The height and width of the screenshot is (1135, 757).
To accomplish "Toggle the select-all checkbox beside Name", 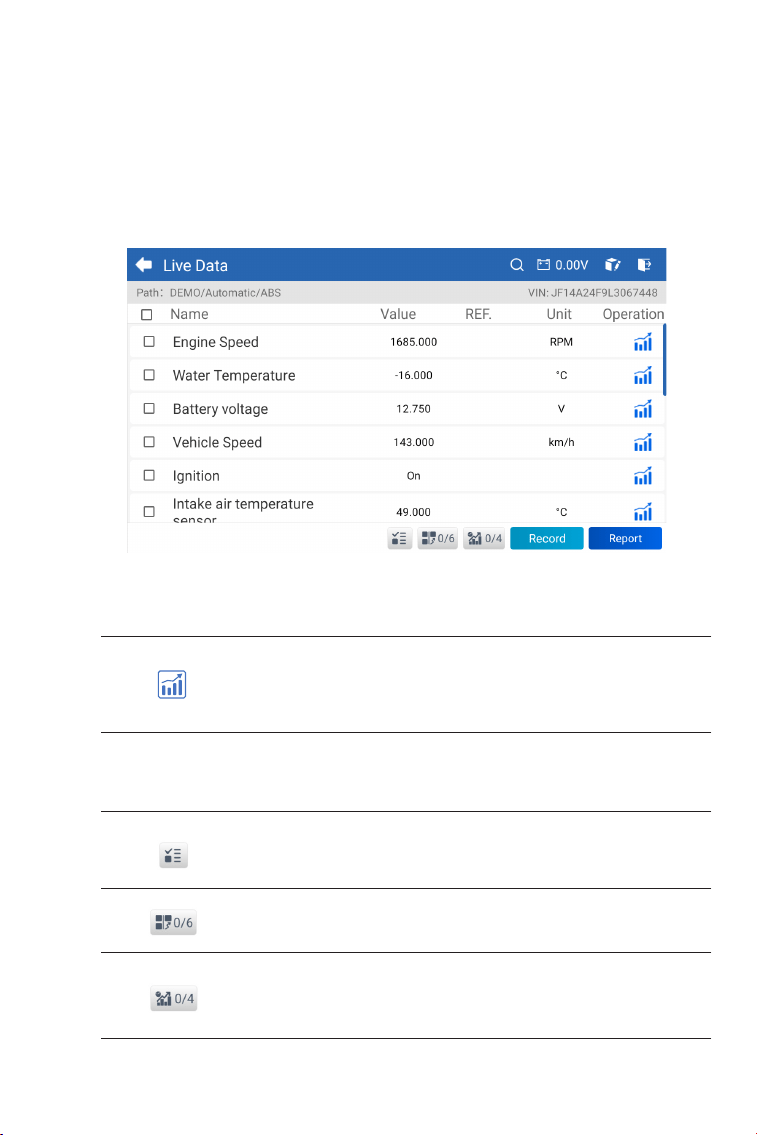I will [x=146, y=314].
